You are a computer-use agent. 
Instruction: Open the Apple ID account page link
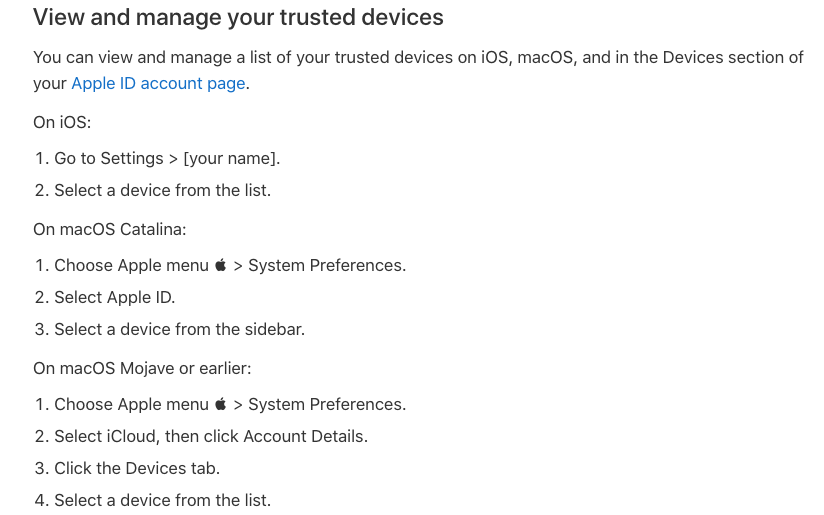click(158, 84)
